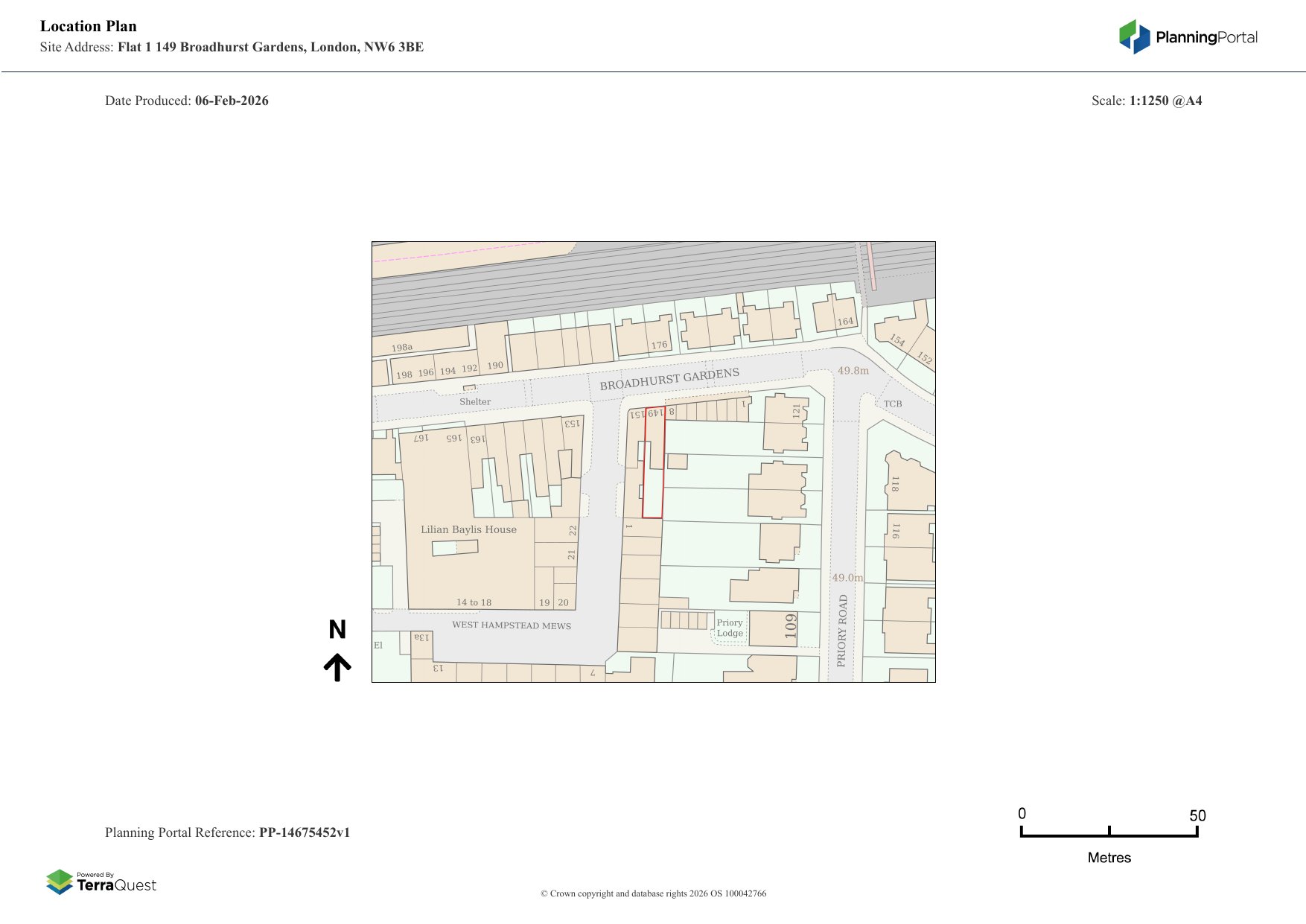Click the small Shelter symbol on the road
Screen dimensions: 1306x924
469,388
